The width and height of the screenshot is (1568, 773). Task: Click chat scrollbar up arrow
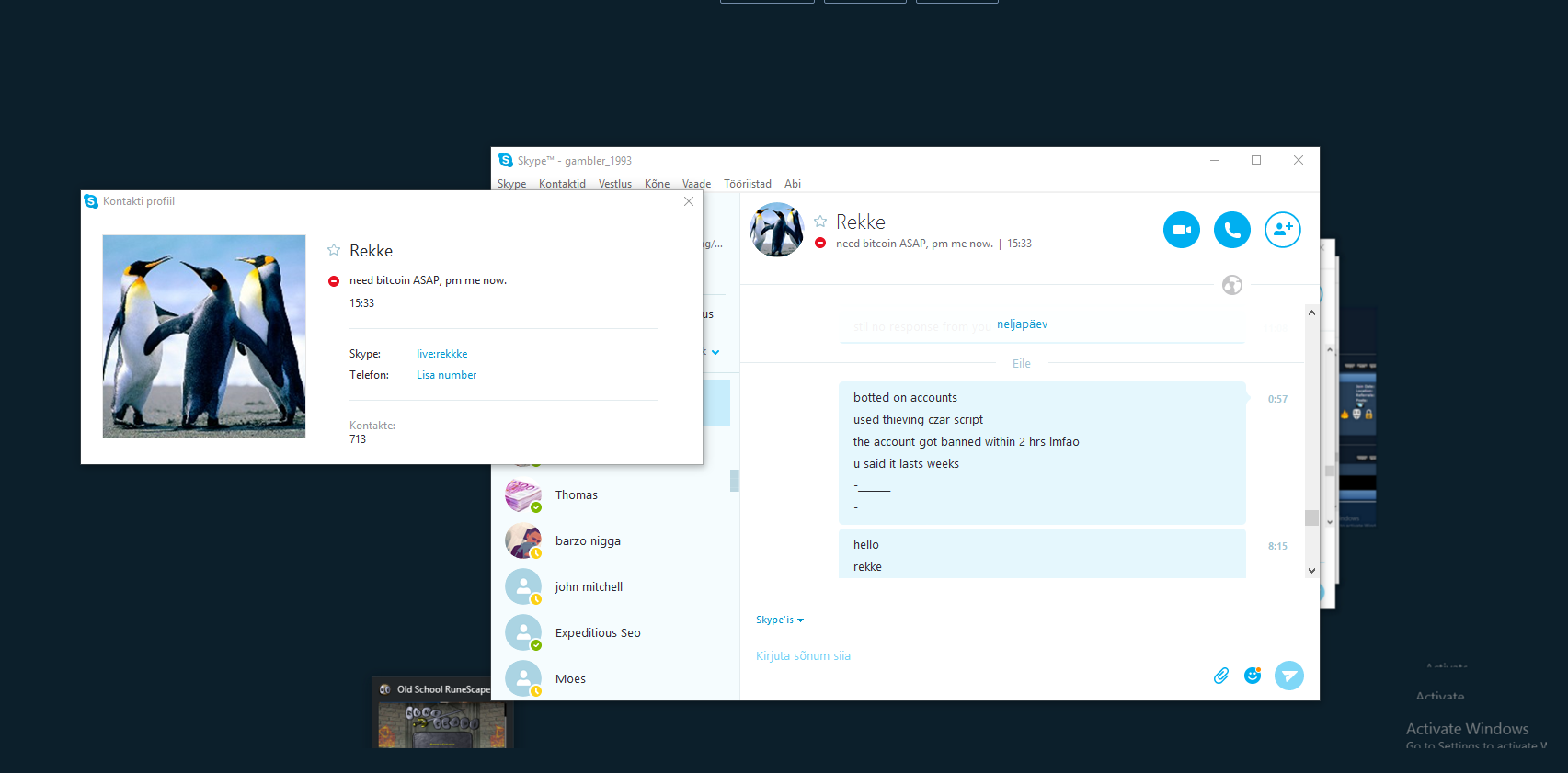coord(1311,313)
